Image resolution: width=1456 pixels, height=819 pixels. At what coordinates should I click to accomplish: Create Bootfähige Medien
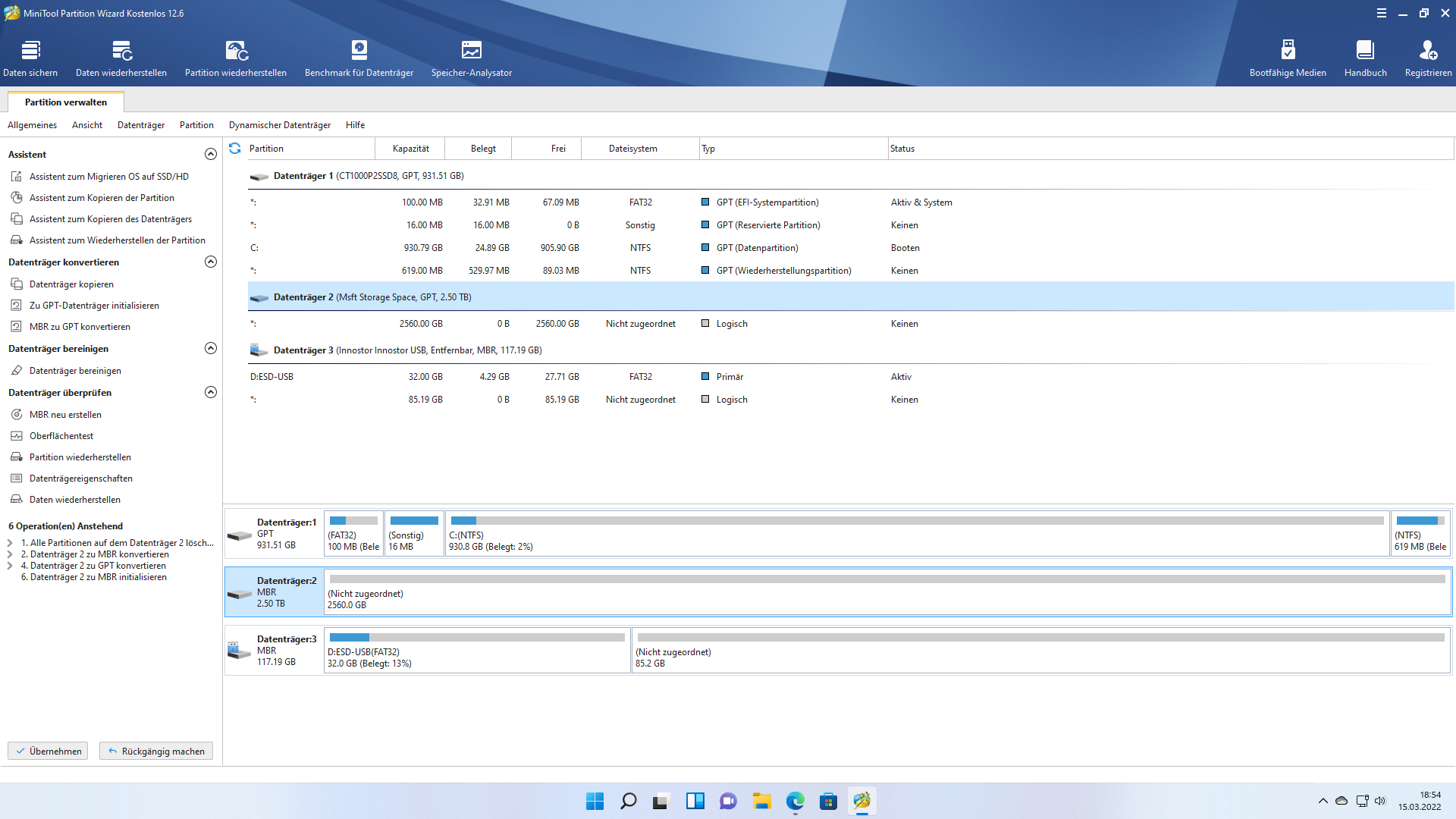(1288, 58)
